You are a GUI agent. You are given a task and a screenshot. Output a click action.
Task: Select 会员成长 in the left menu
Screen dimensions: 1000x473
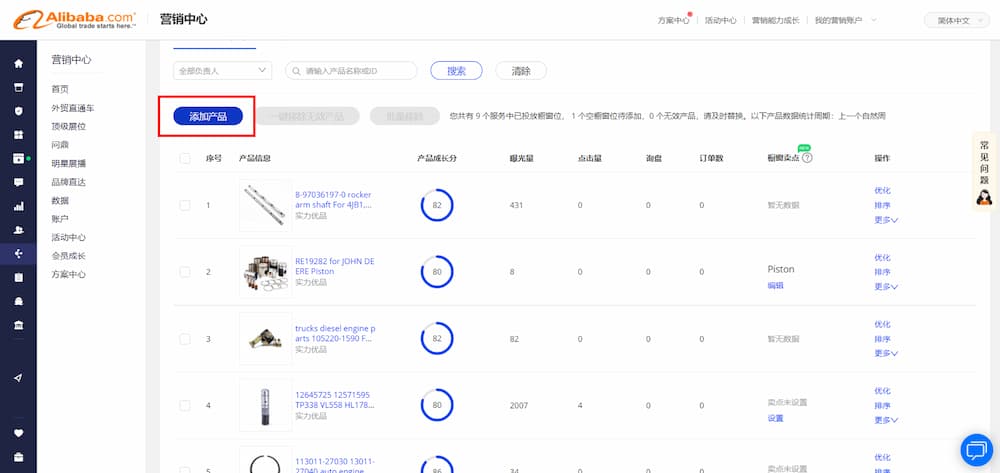tap(68, 256)
